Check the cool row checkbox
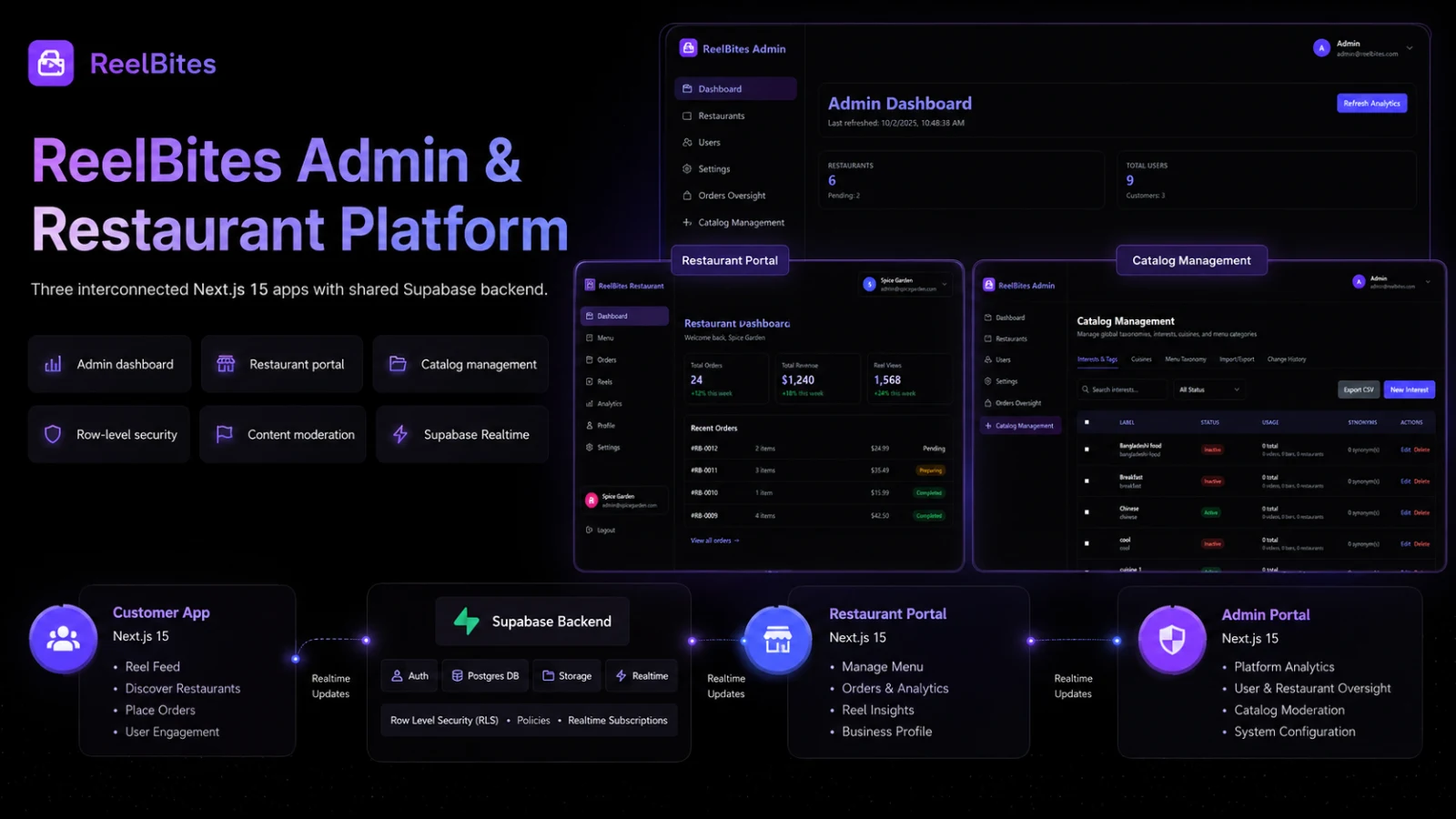This screenshot has width=1456, height=819. 1087,543
